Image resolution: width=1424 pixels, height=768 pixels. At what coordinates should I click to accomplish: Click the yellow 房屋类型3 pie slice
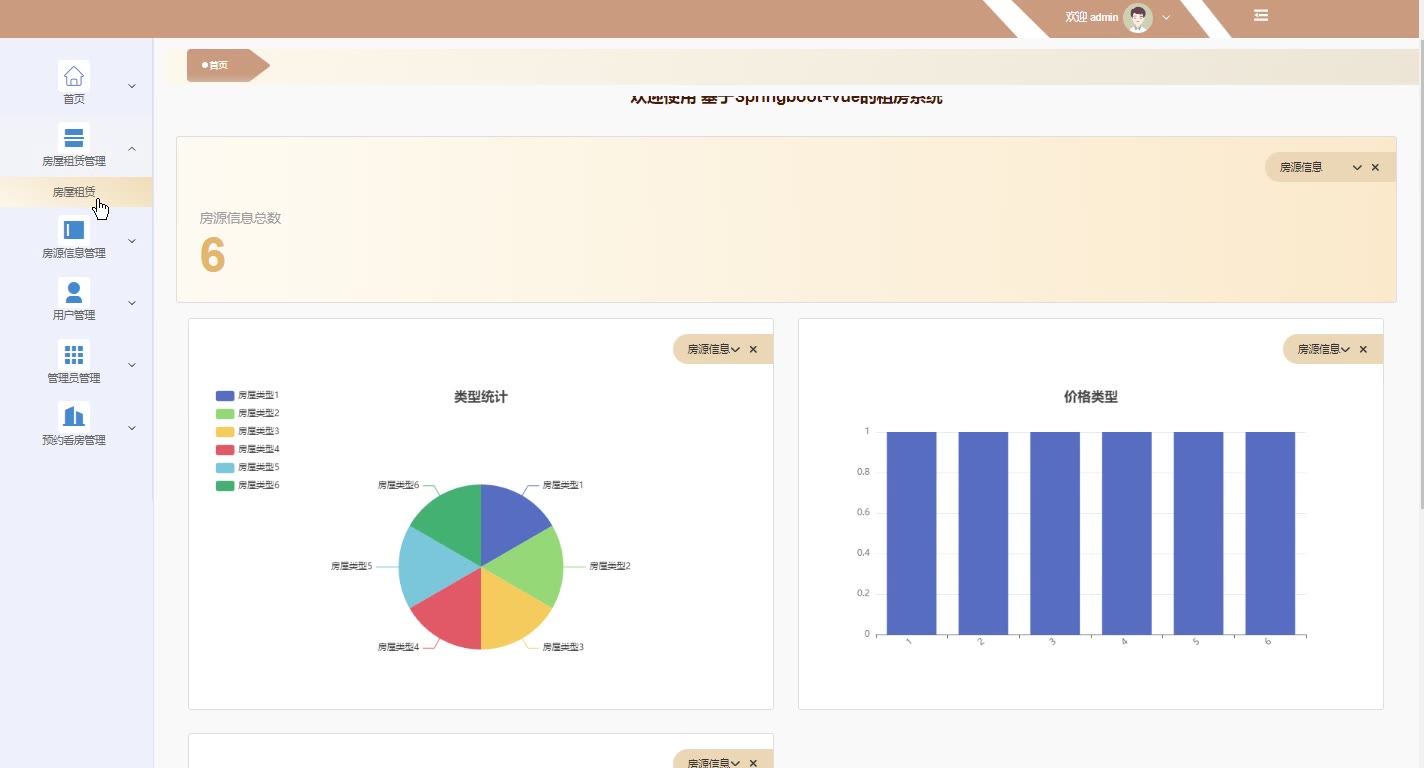pos(508,614)
